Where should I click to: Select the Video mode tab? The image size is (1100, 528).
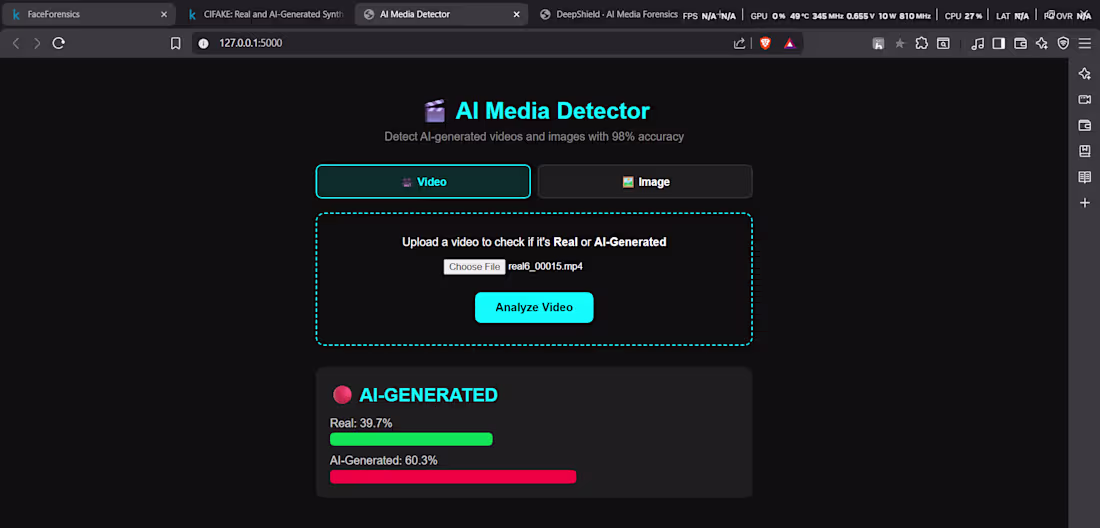coord(423,182)
